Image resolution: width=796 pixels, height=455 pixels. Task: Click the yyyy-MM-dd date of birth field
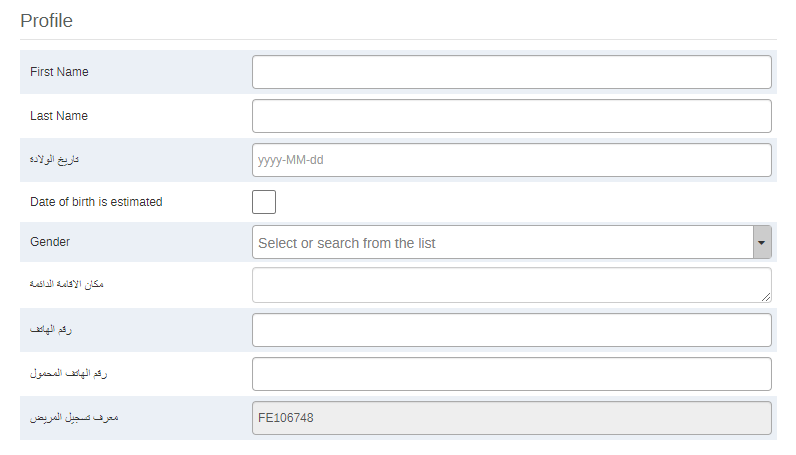pos(511,160)
